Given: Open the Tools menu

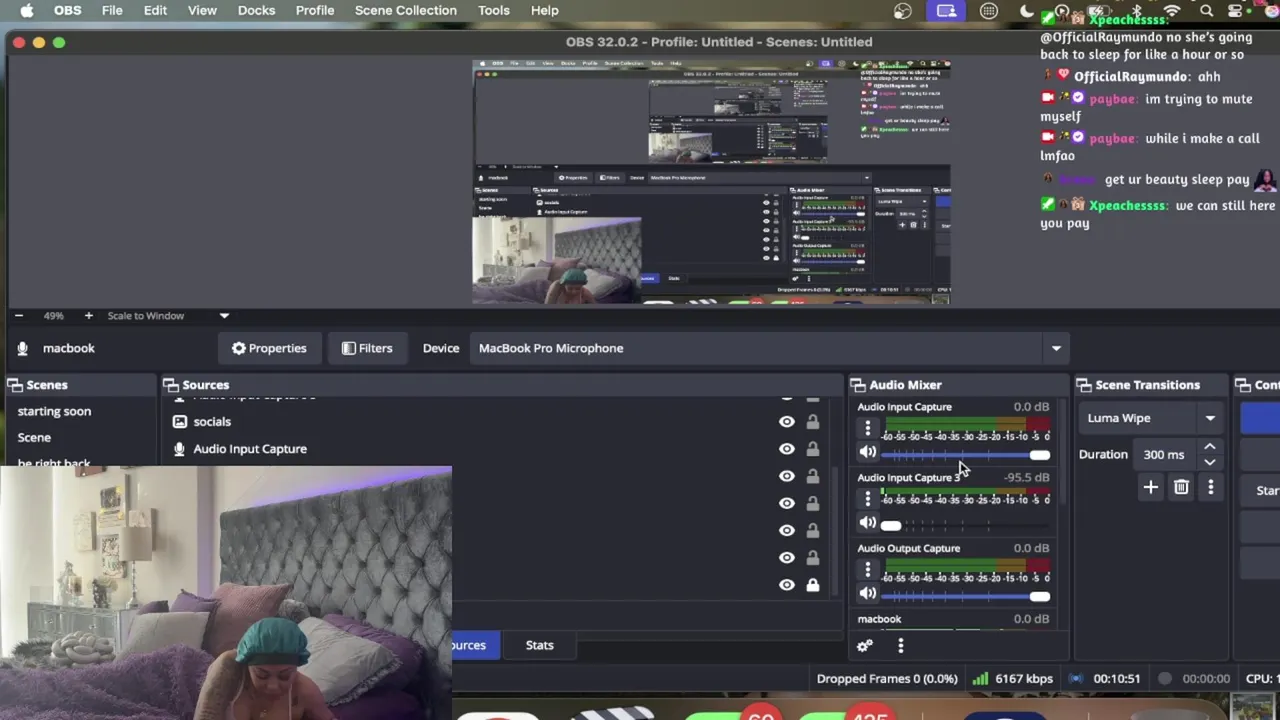Looking at the screenshot, I should (x=493, y=10).
